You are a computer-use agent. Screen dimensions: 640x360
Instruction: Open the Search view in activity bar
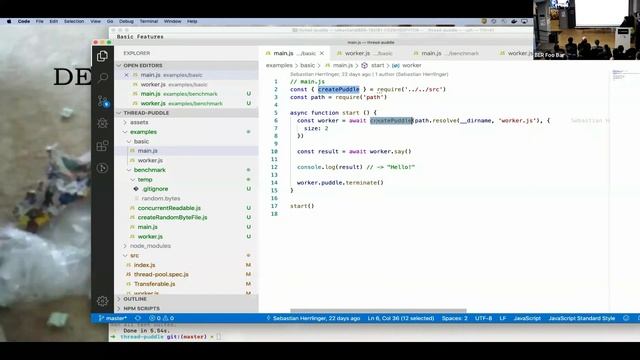pyautogui.click(x=102, y=78)
